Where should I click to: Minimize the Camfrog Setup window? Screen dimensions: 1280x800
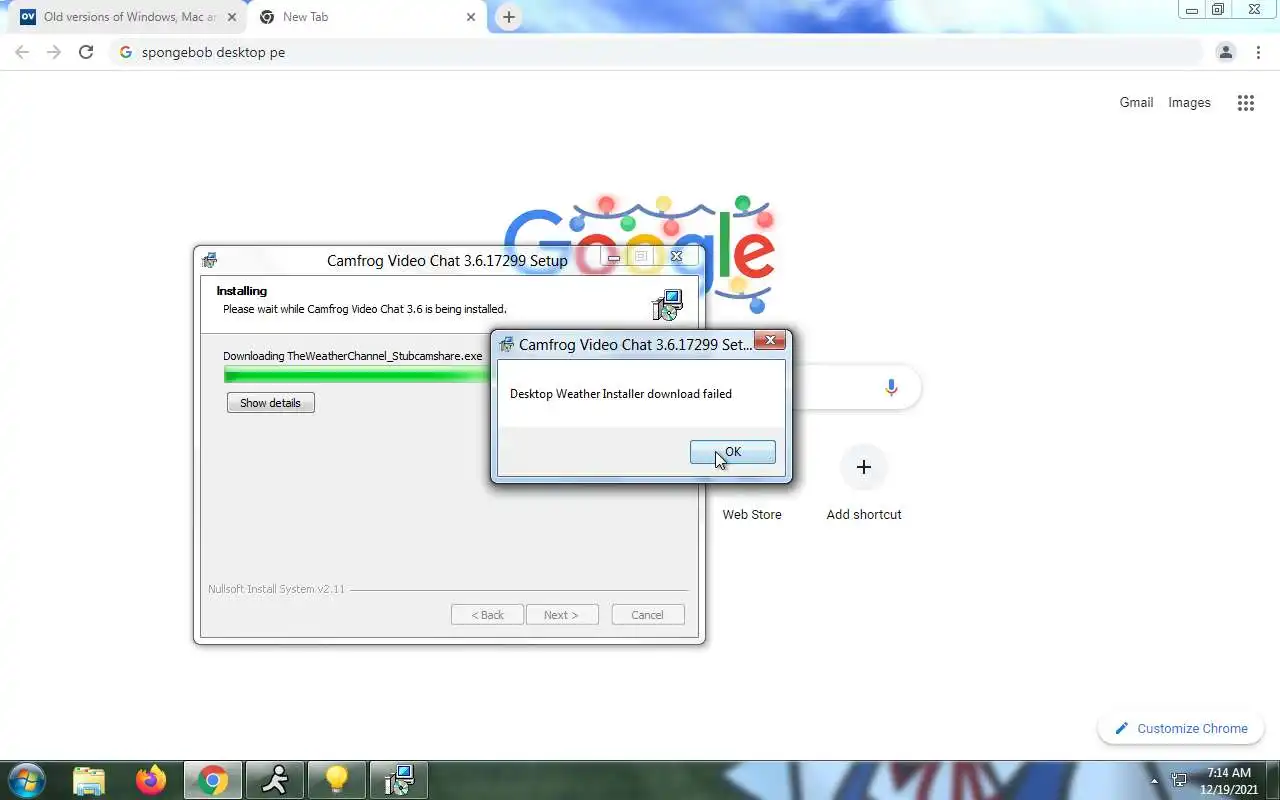click(x=613, y=257)
